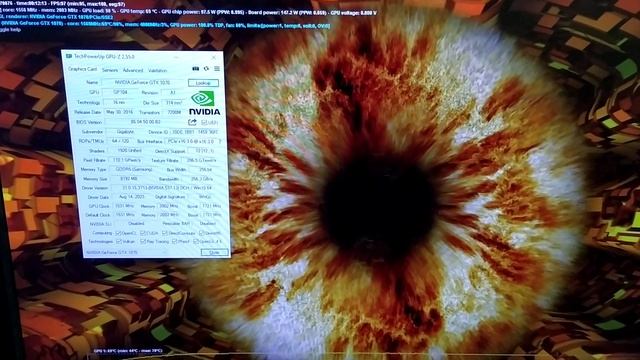Click the ROPs/TMUs value 64 / 120
The image size is (640, 360).
(120, 141)
